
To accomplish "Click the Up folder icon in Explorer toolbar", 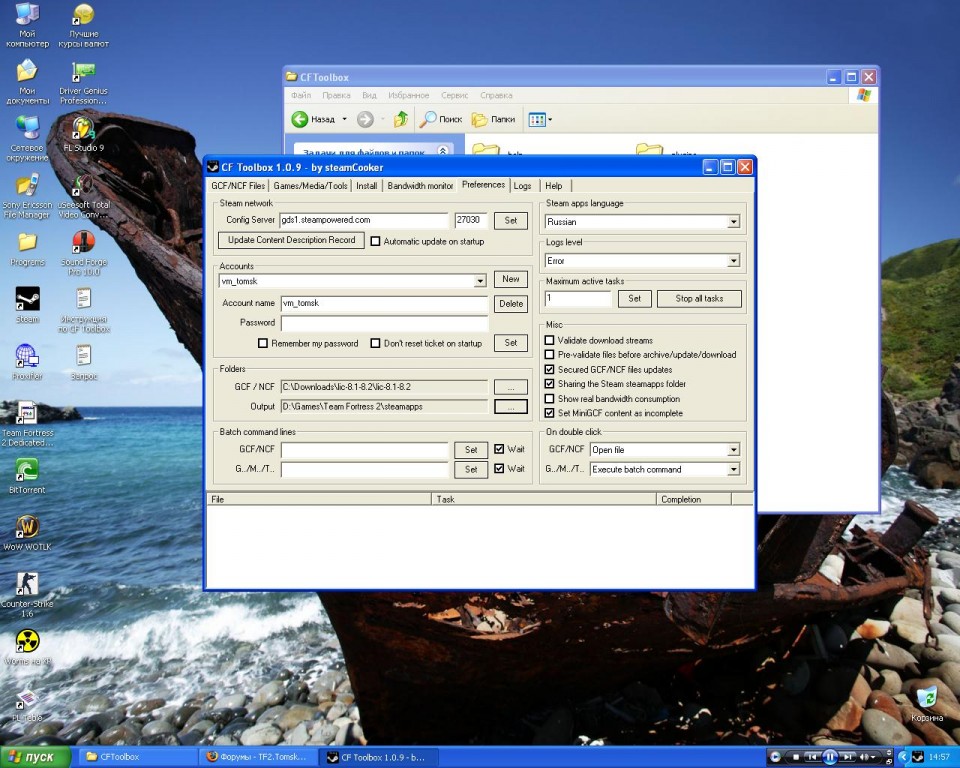I will point(401,119).
